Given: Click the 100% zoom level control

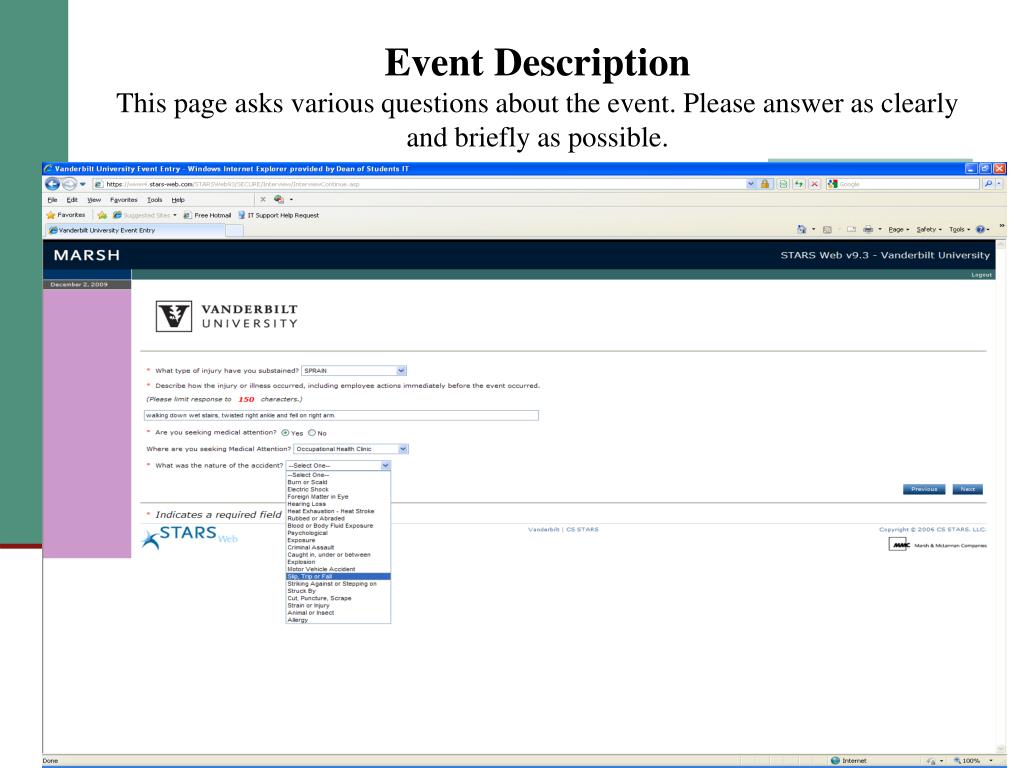Looking at the screenshot, I should coord(972,761).
